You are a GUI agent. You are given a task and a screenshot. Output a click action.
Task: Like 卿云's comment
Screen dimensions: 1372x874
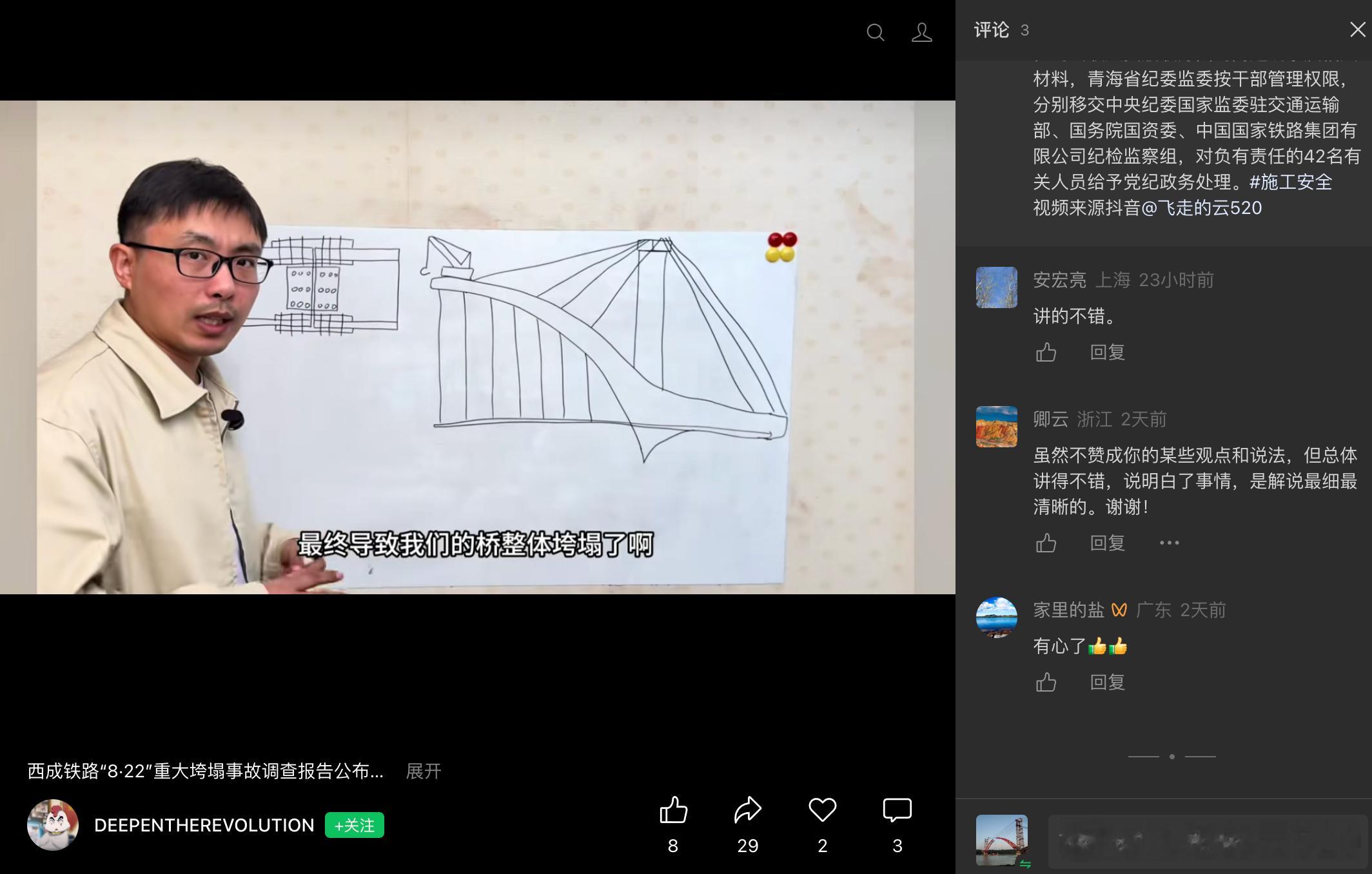coord(1046,543)
